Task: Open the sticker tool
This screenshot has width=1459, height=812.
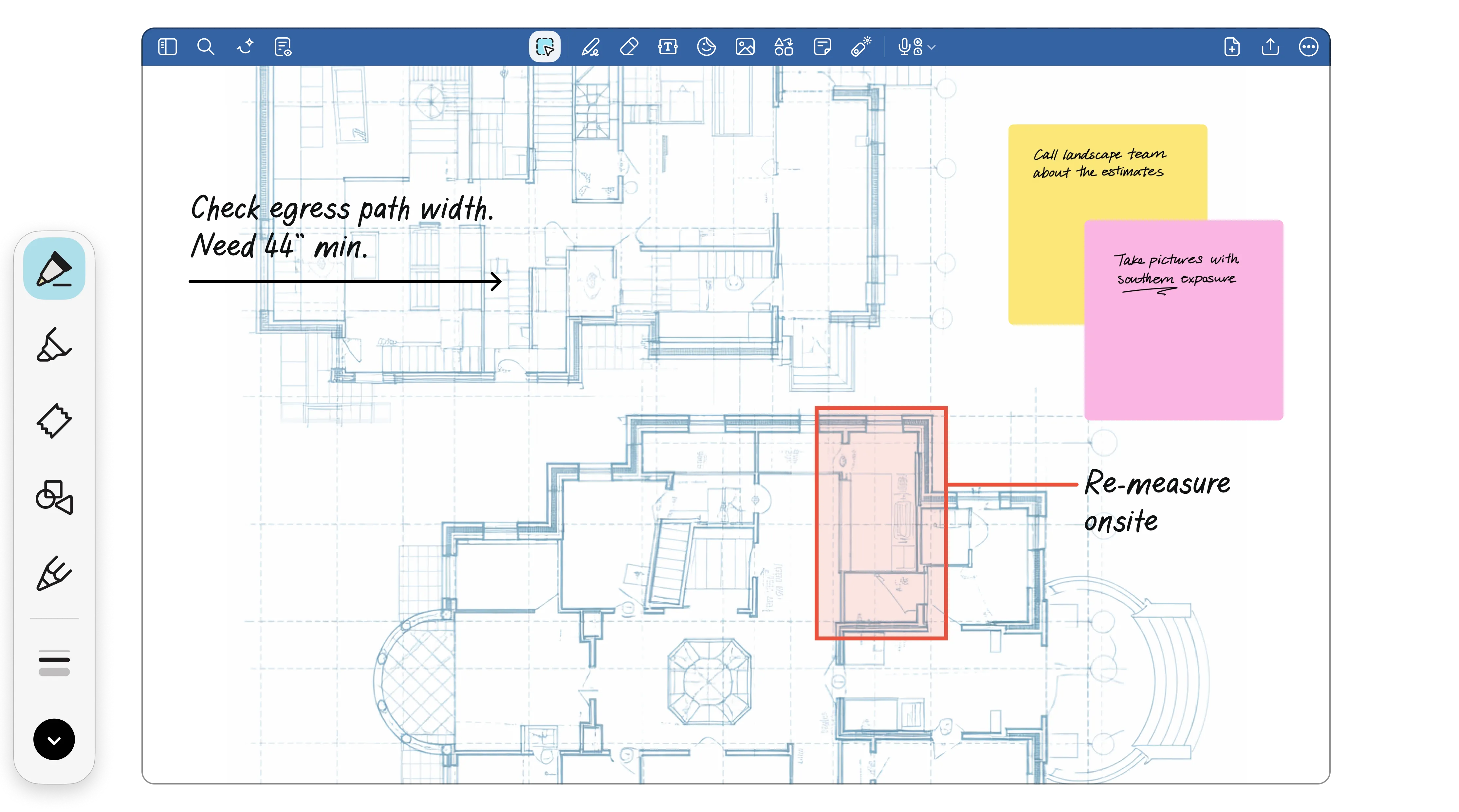Action: pos(706,46)
